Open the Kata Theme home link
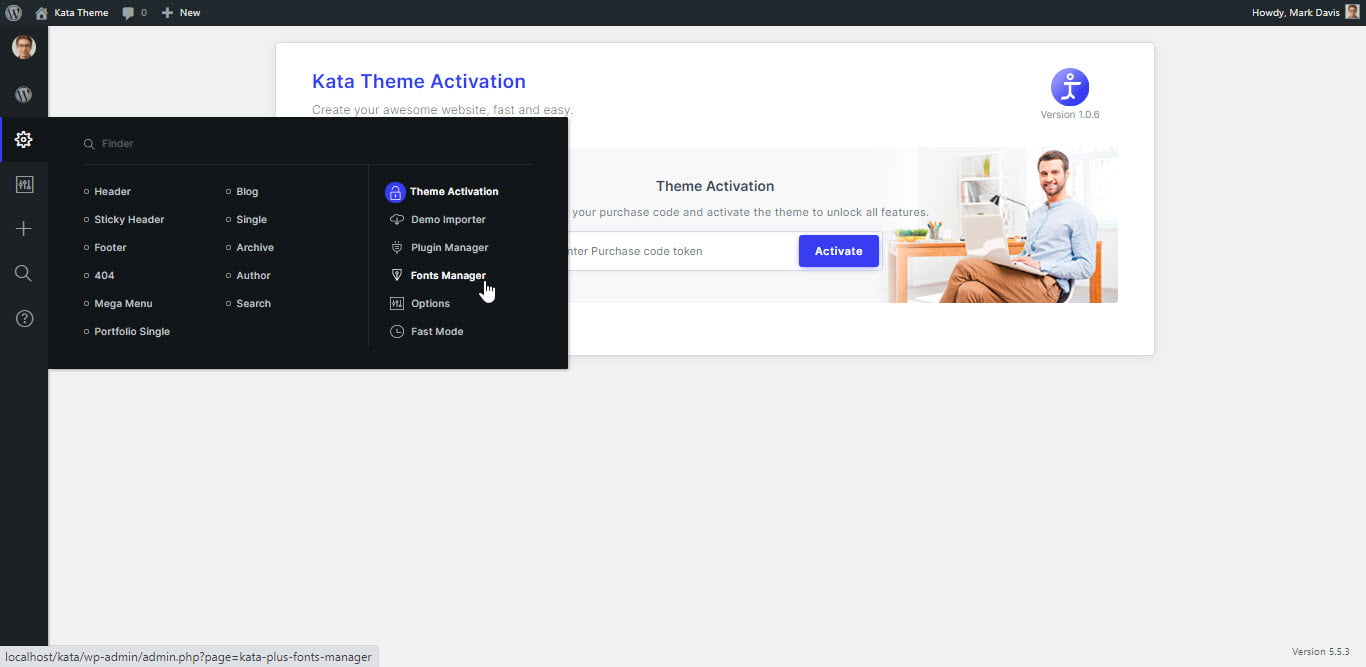The height and width of the screenshot is (667, 1366). click(x=72, y=13)
